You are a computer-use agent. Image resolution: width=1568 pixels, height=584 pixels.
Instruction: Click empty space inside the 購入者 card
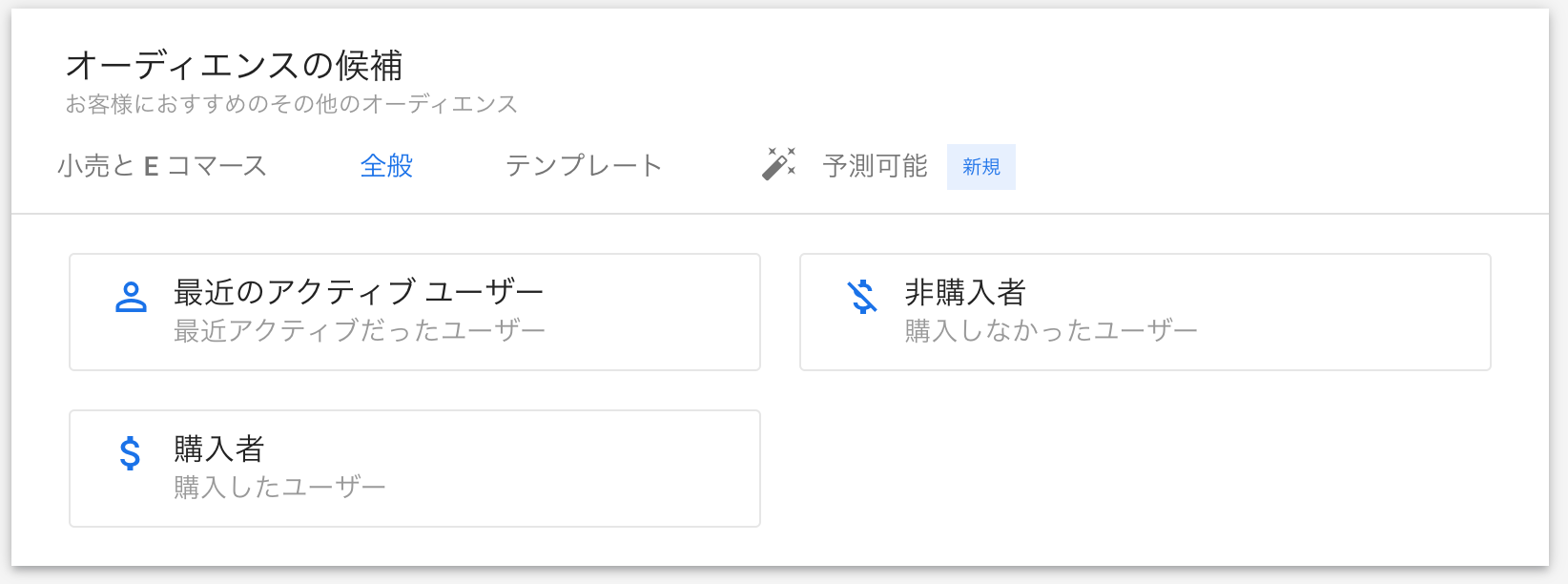coord(572,469)
